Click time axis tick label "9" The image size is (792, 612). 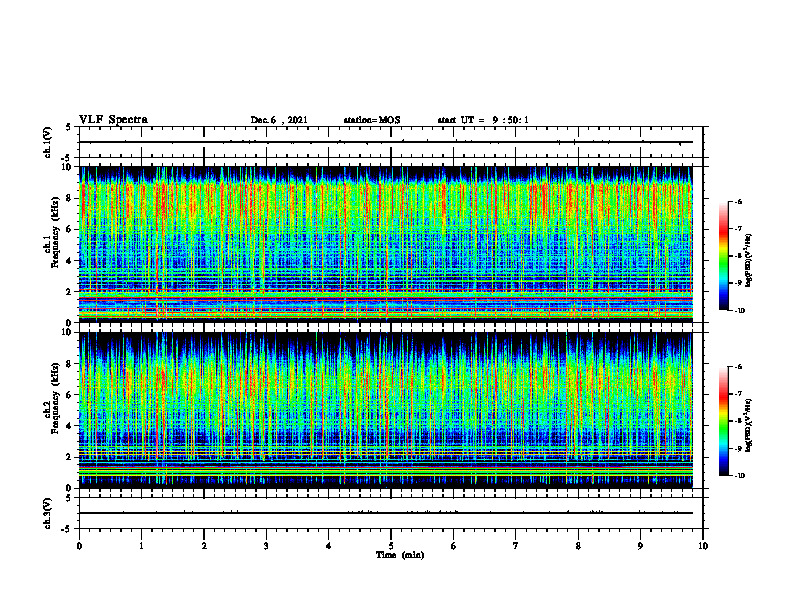(x=640, y=546)
